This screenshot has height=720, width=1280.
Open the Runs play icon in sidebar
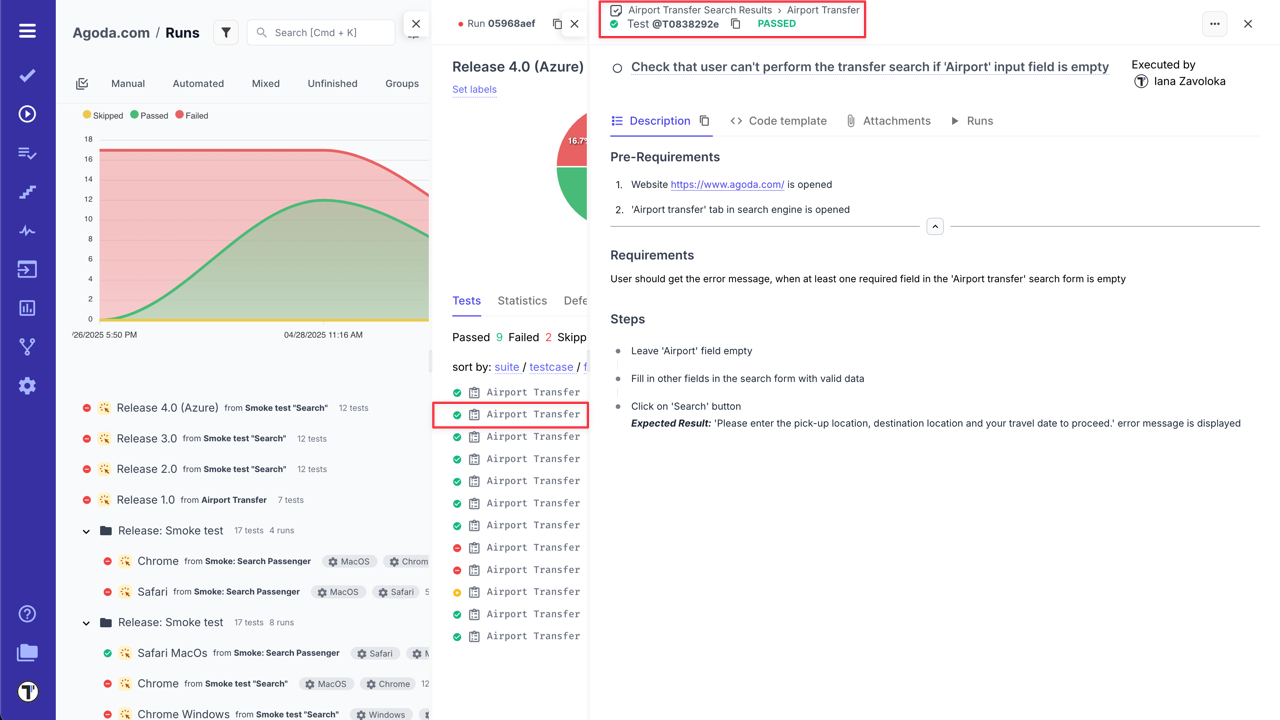pyautogui.click(x=27, y=114)
